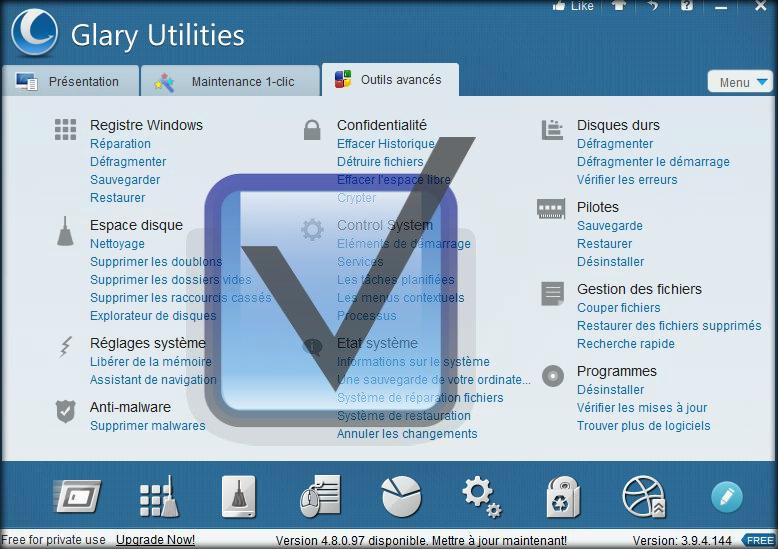Screen dimensions: 778x549
Task: Click Désinstaller under Programmes
Action: click(x=611, y=390)
